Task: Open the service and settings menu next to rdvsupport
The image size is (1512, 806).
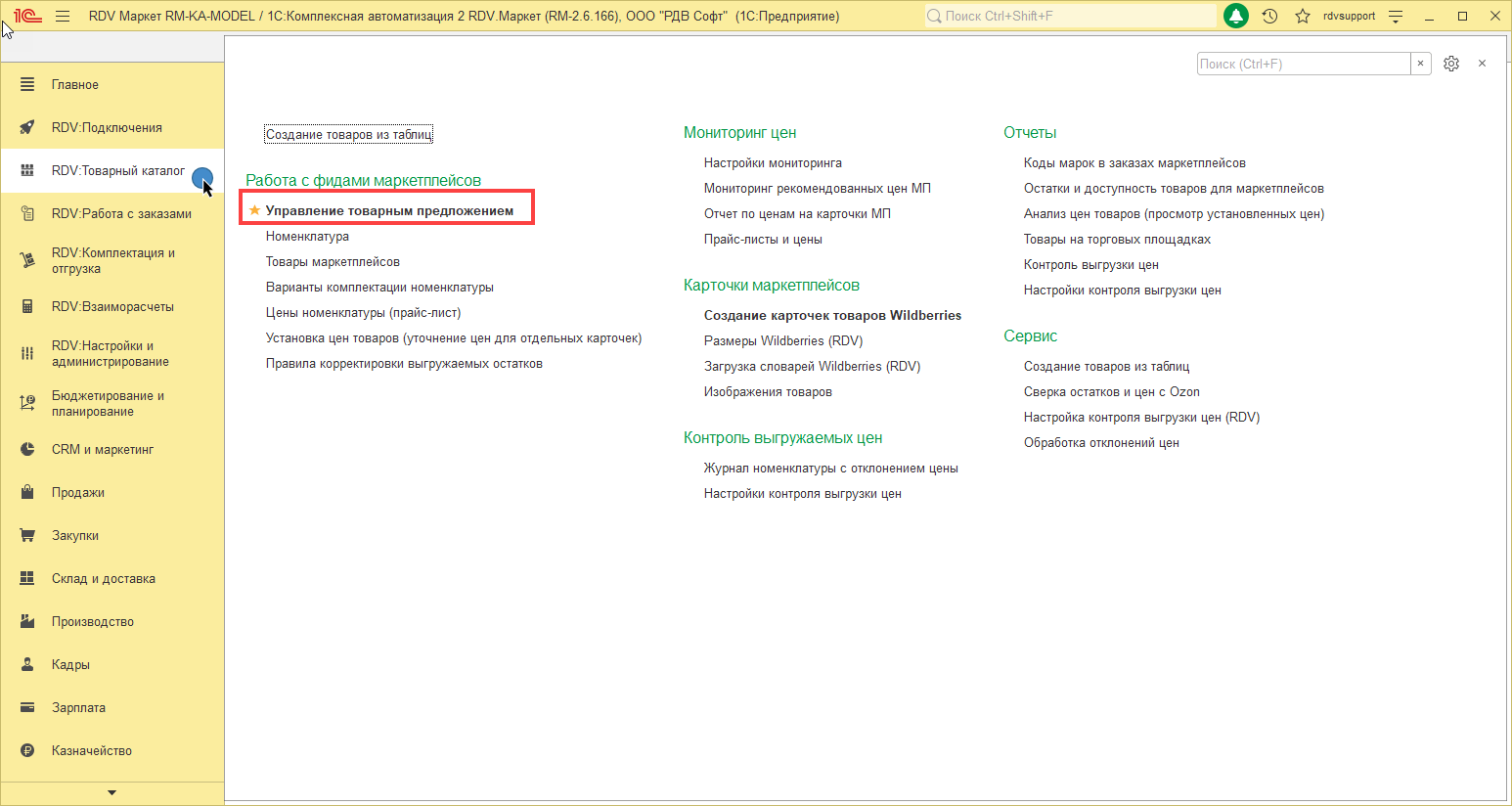Action: pos(1396,16)
